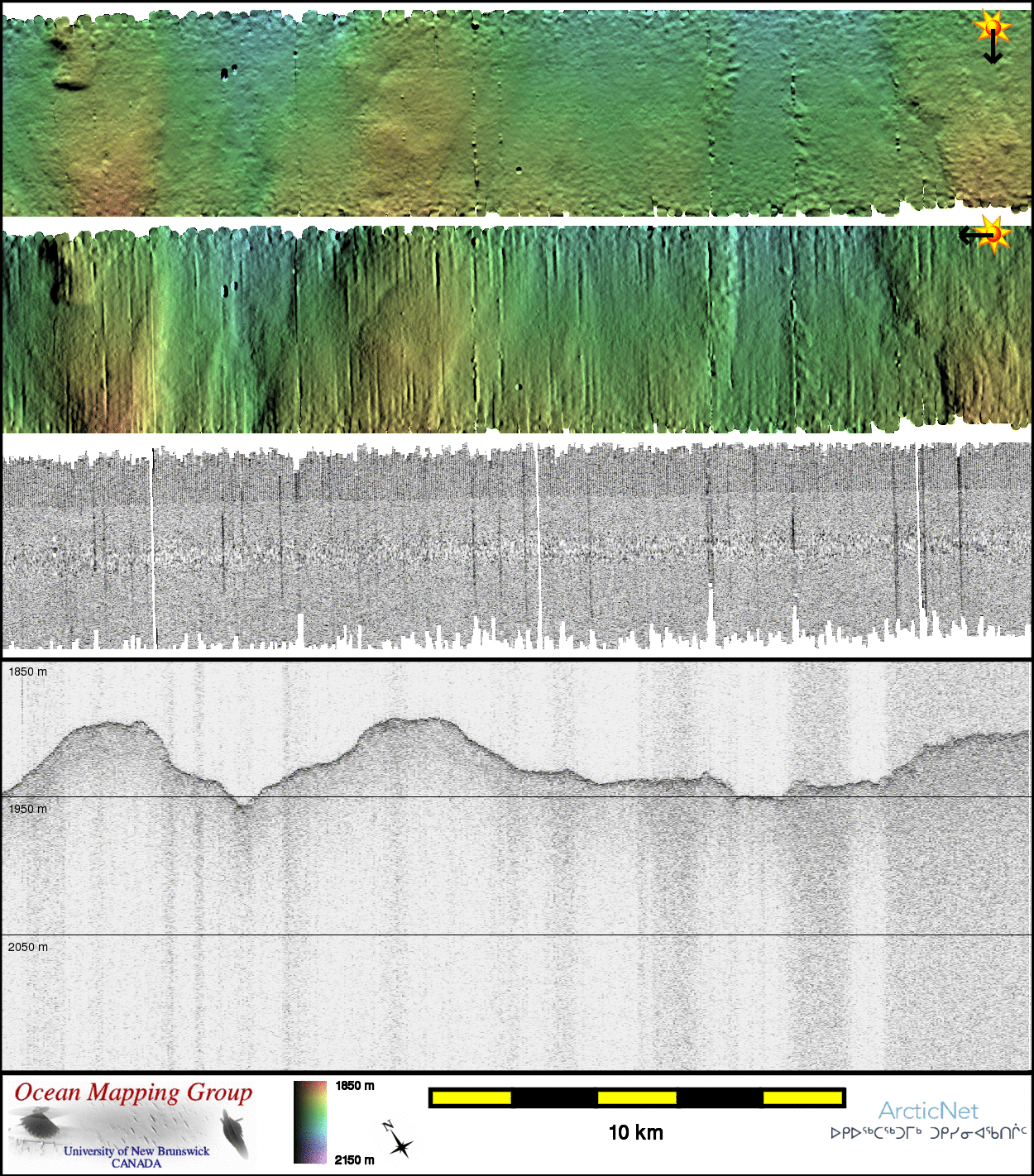Click the sun illumination icon in top panel

tap(993, 28)
